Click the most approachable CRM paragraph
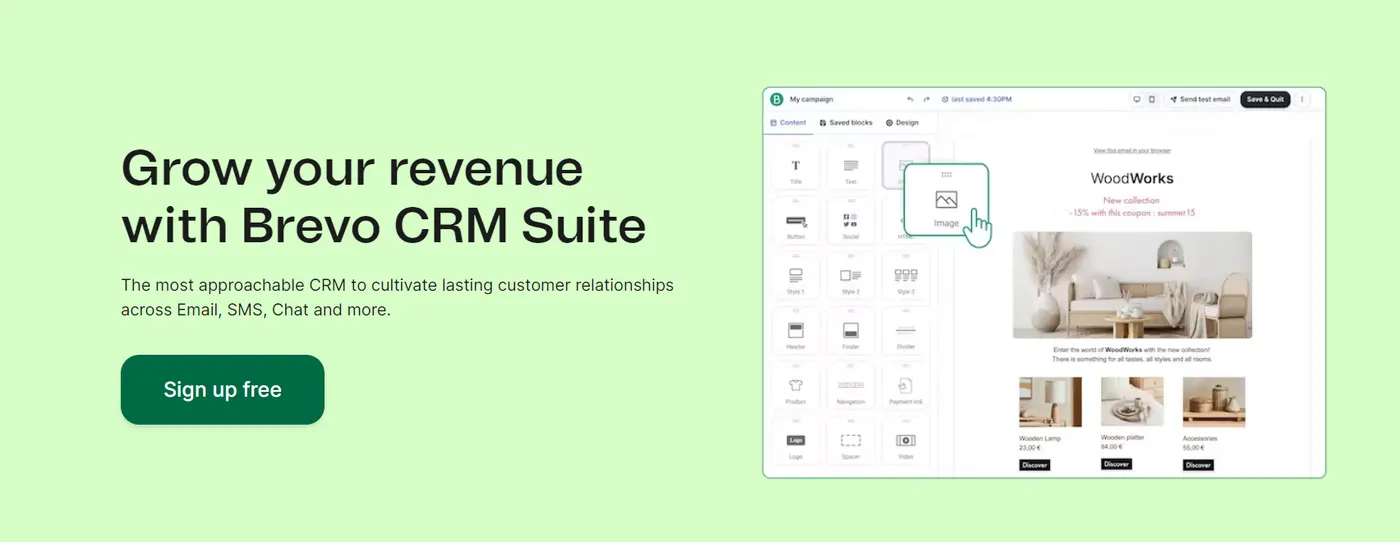1400x542 pixels. click(x=397, y=297)
